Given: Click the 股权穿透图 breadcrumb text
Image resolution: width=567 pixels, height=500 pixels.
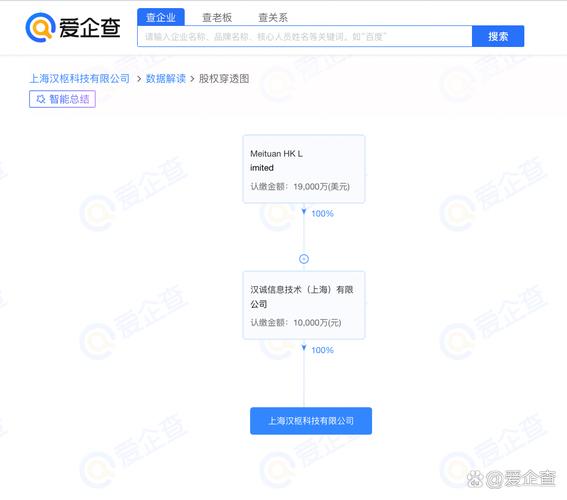Looking at the screenshot, I should tap(224, 78).
